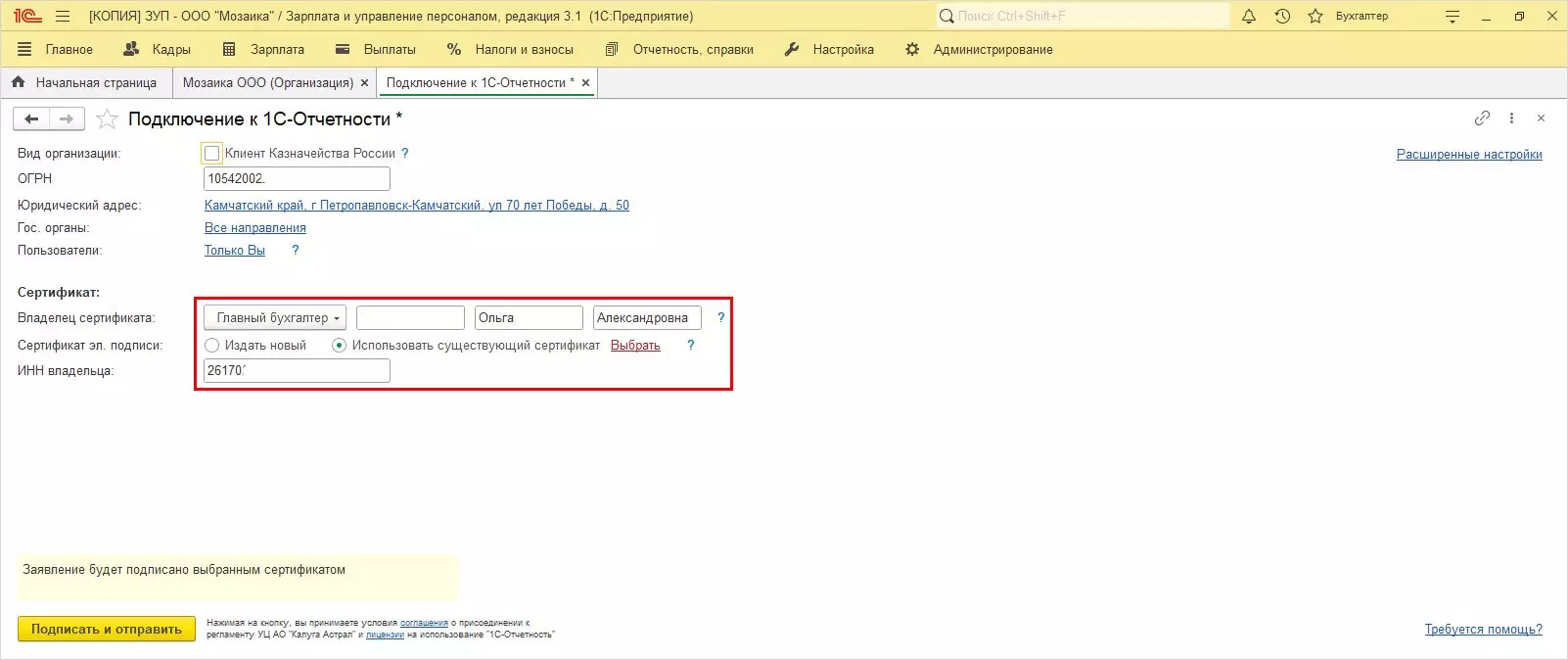The width and height of the screenshot is (1568, 660).
Task: Click the global search box Поиск Ctrl+Shift+F
Action: [1083, 16]
